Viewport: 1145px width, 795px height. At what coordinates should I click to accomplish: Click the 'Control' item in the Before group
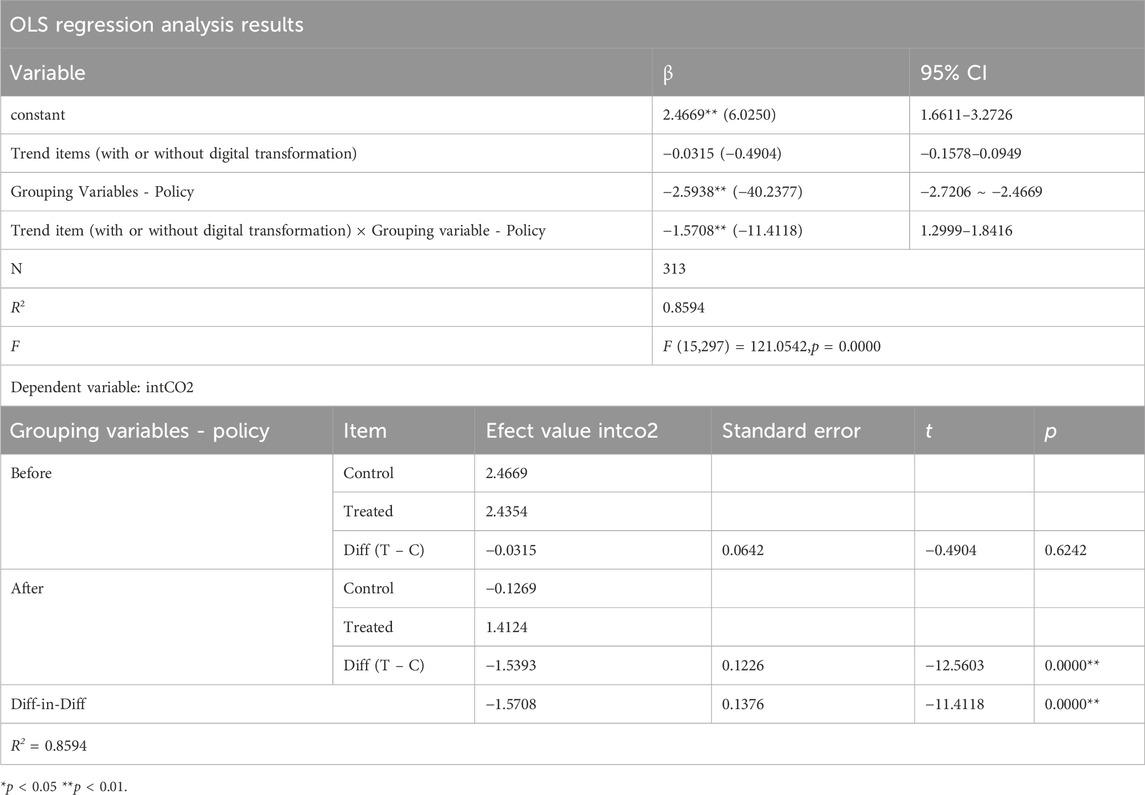[x=368, y=472]
